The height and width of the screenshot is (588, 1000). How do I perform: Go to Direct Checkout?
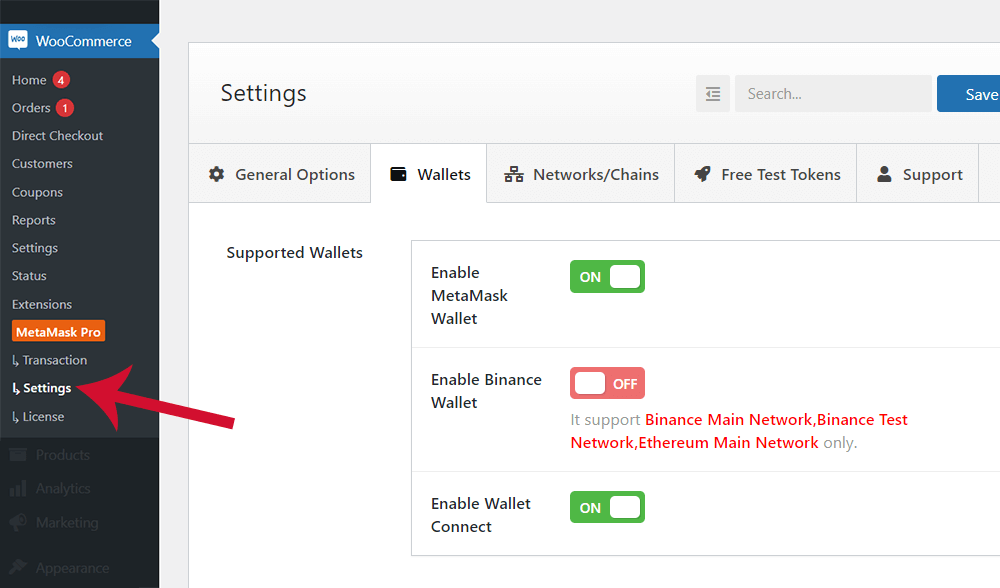point(57,136)
